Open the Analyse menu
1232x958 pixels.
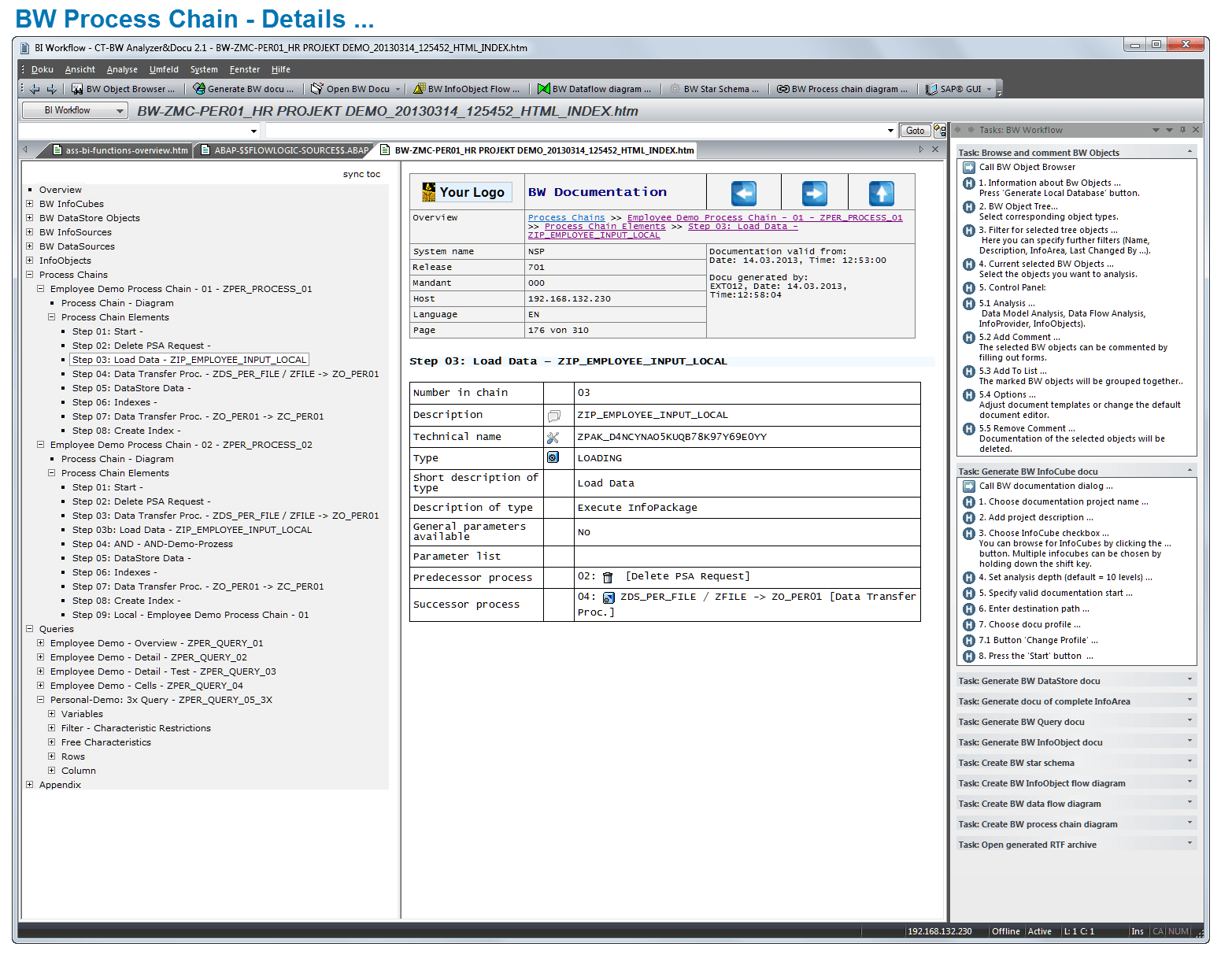121,69
